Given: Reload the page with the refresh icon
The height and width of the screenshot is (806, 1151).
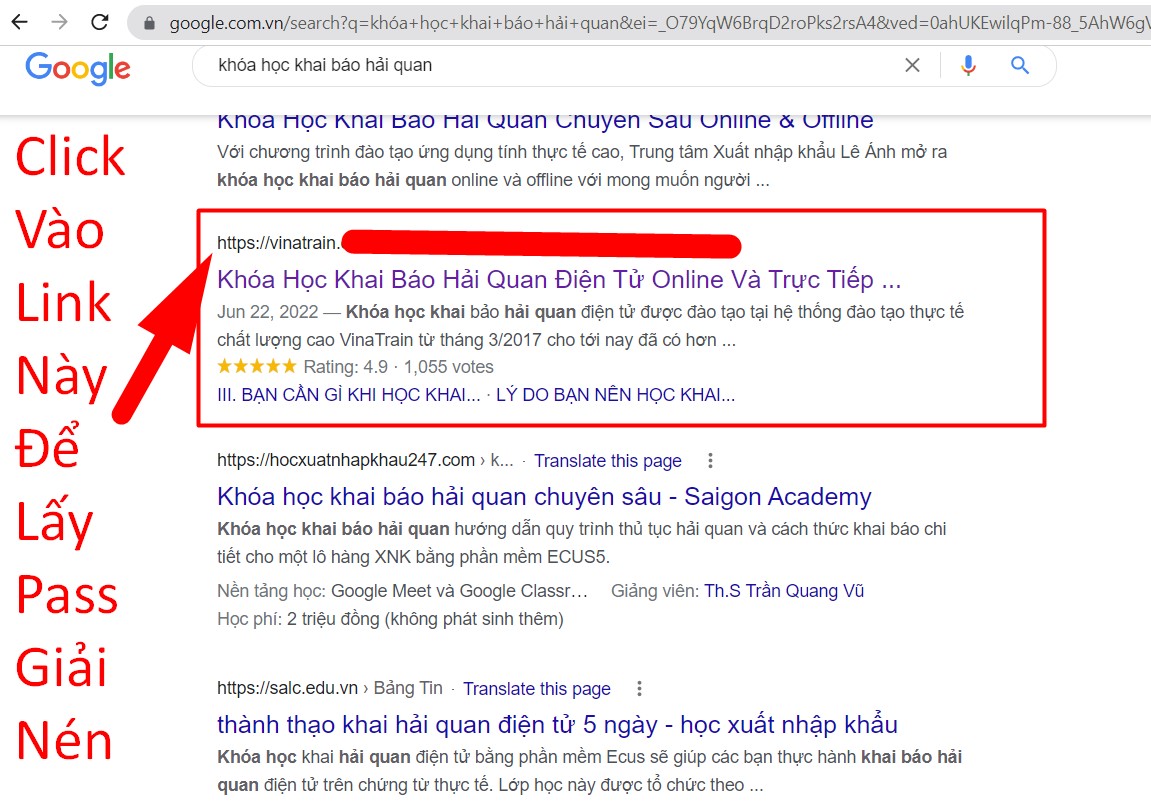Looking at the screenshot, I should 100,23.
